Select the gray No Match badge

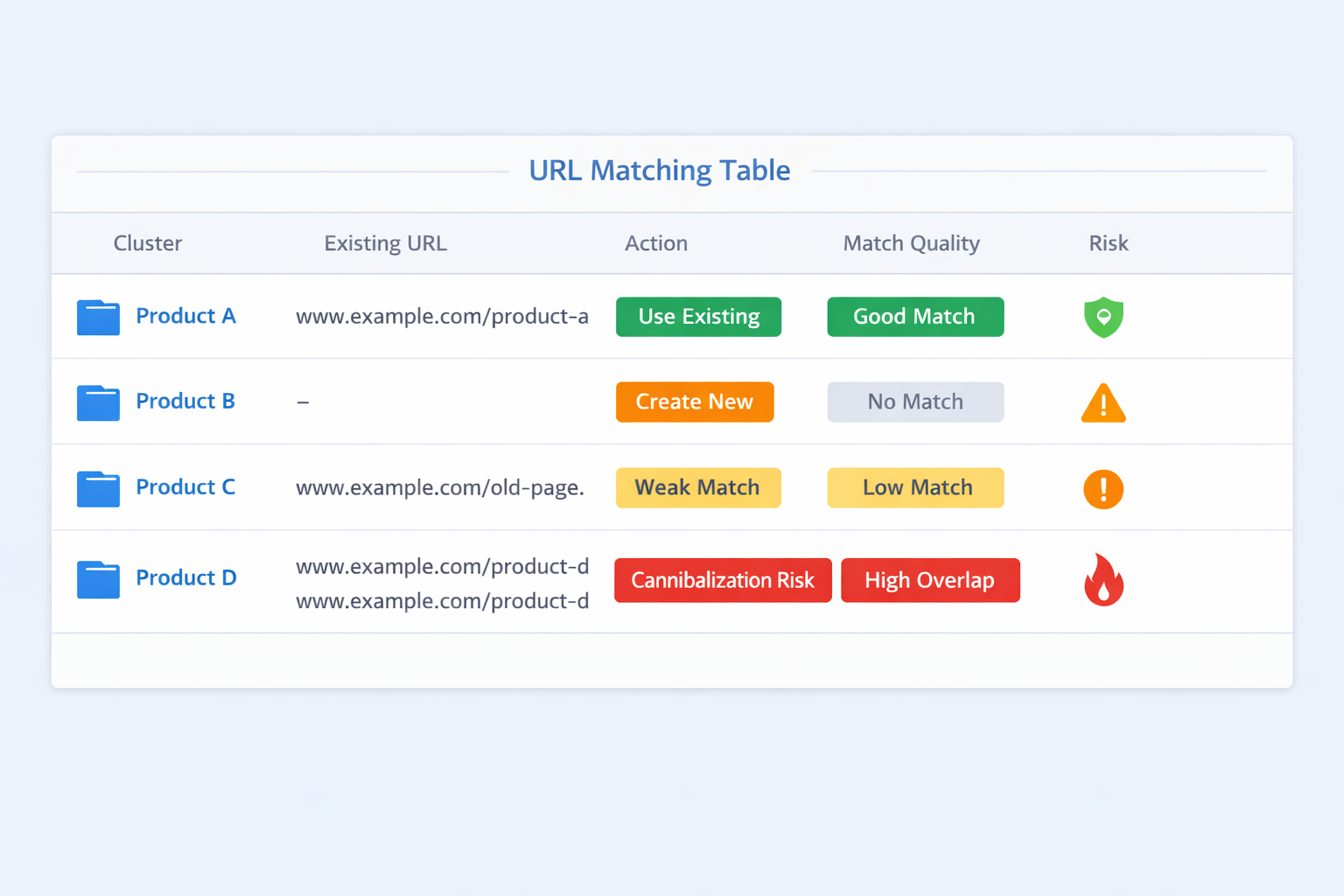tap(915, 402)
